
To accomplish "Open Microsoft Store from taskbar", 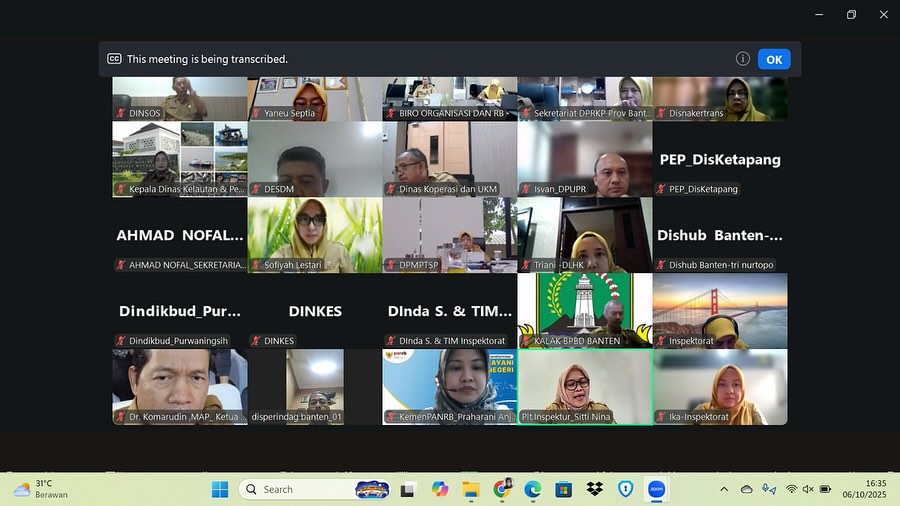I will [x=564, y=489].
